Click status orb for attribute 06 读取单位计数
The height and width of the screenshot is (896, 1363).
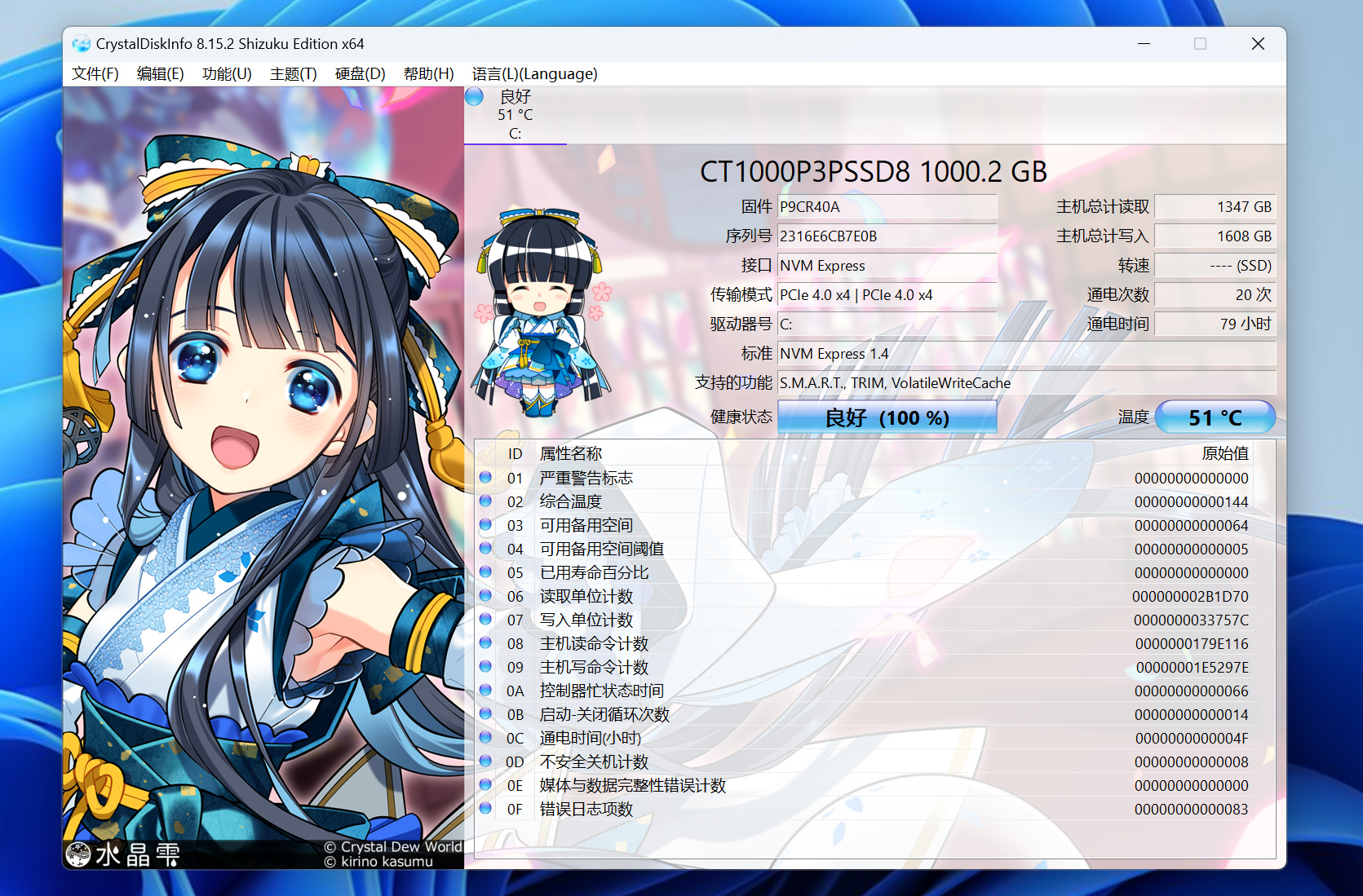click(x=485, y=595)
